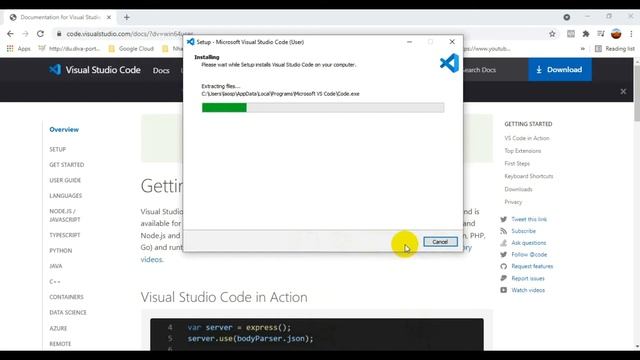The image size is (640, 360).
Task: Open the browser extensions puzzle icon
Action: [586, 34]
